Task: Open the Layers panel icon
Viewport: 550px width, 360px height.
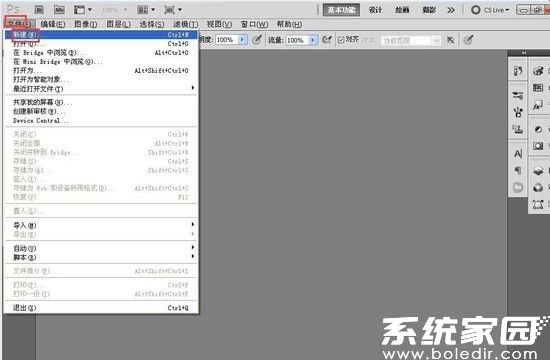Action: [x=538, y=171]
